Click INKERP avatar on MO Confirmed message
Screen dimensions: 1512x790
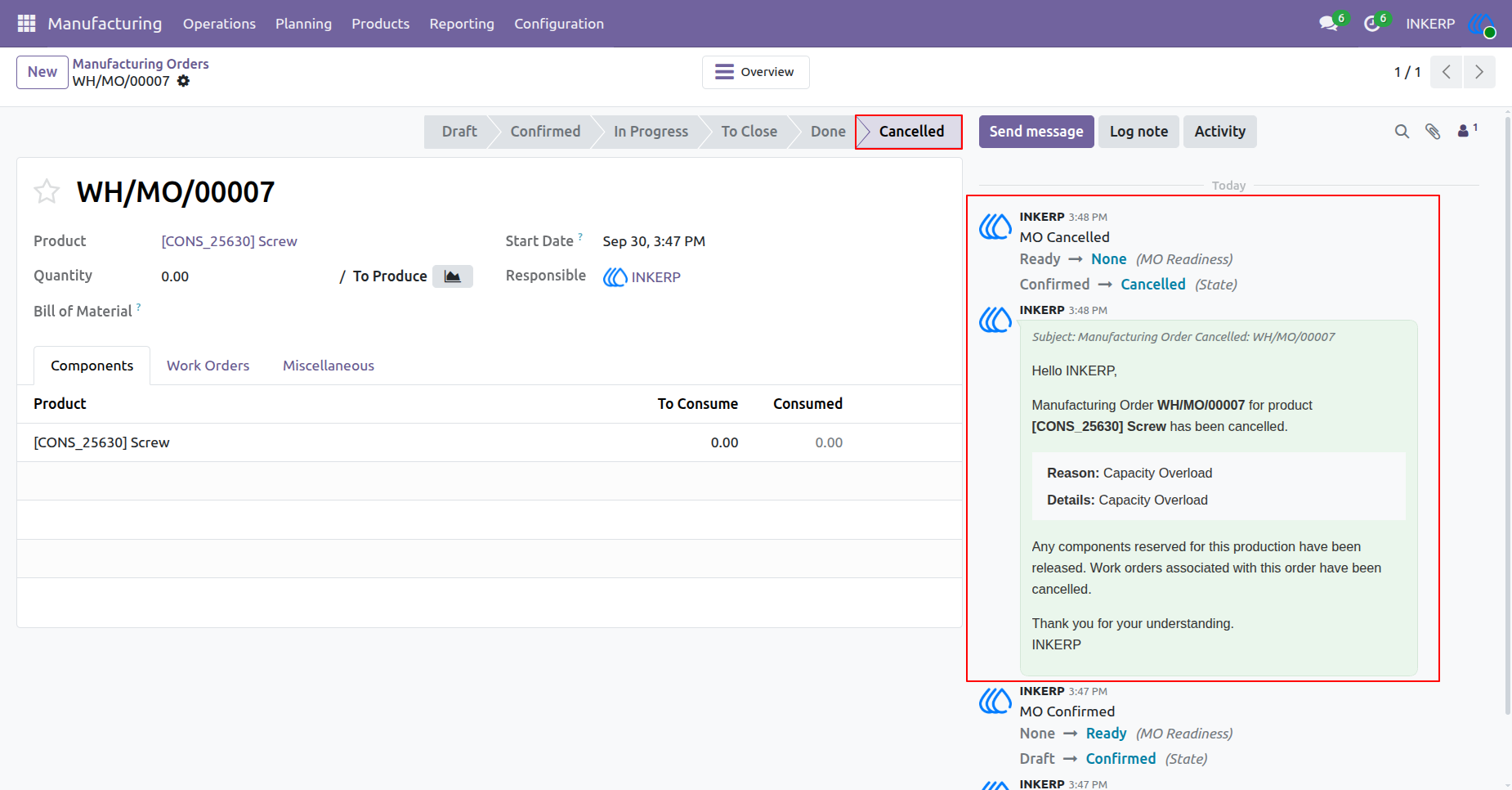tap(995, 701)
